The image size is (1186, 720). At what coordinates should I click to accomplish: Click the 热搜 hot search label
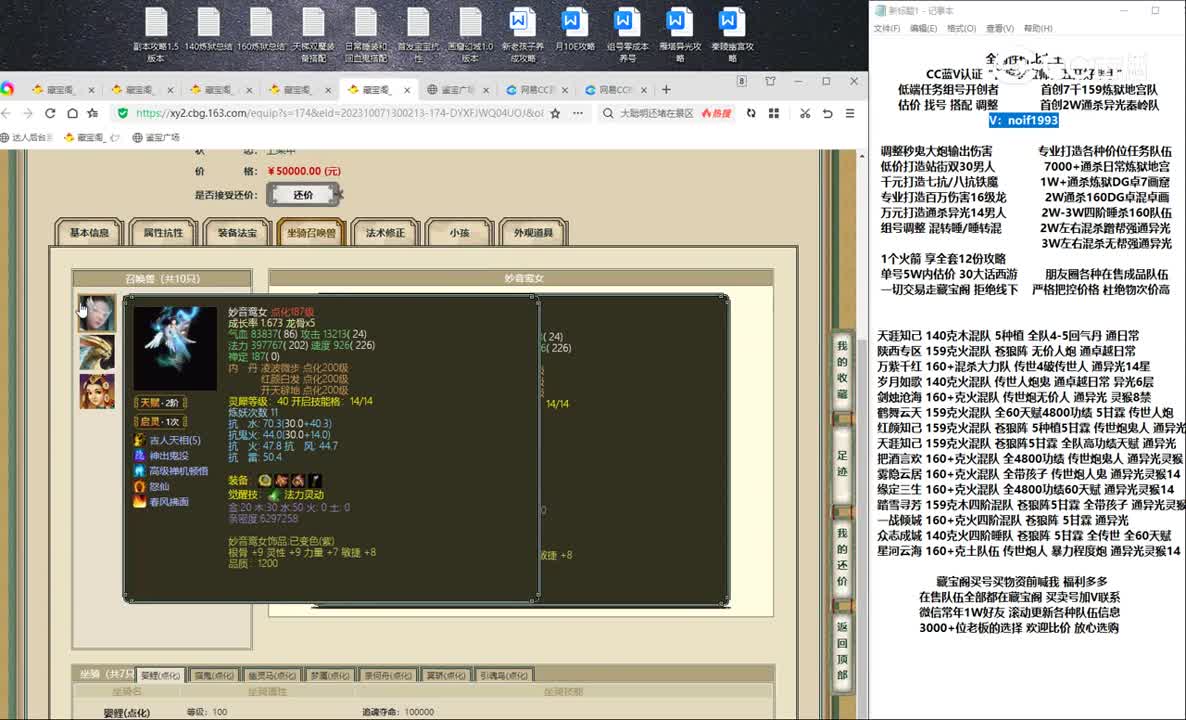point(716,113)
